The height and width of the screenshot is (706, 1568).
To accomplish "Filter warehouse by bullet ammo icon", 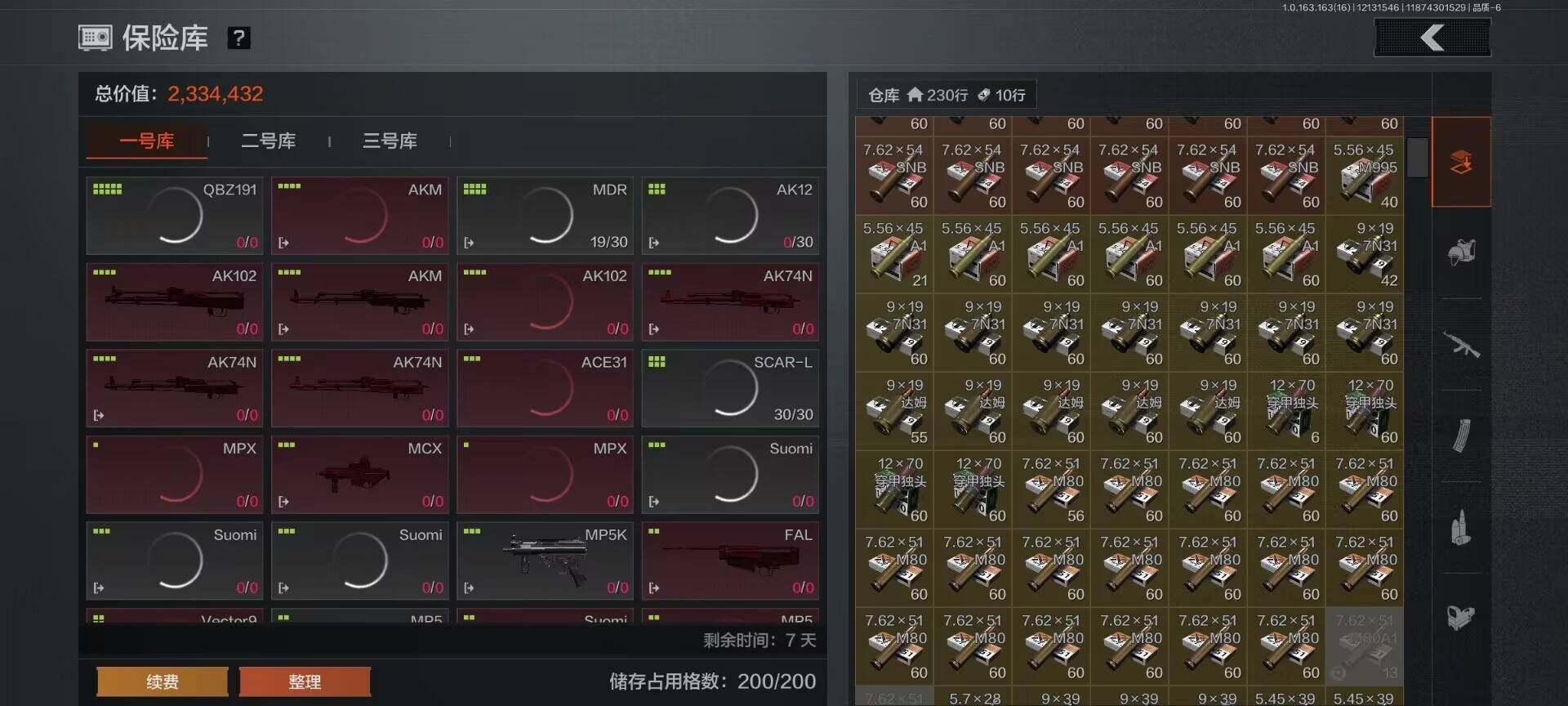I will [1461, 527].
